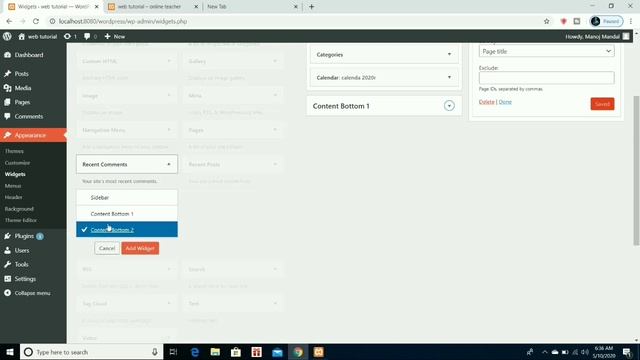
Task: Click the WordPress logo icon
Action: (x=7, y=36)
